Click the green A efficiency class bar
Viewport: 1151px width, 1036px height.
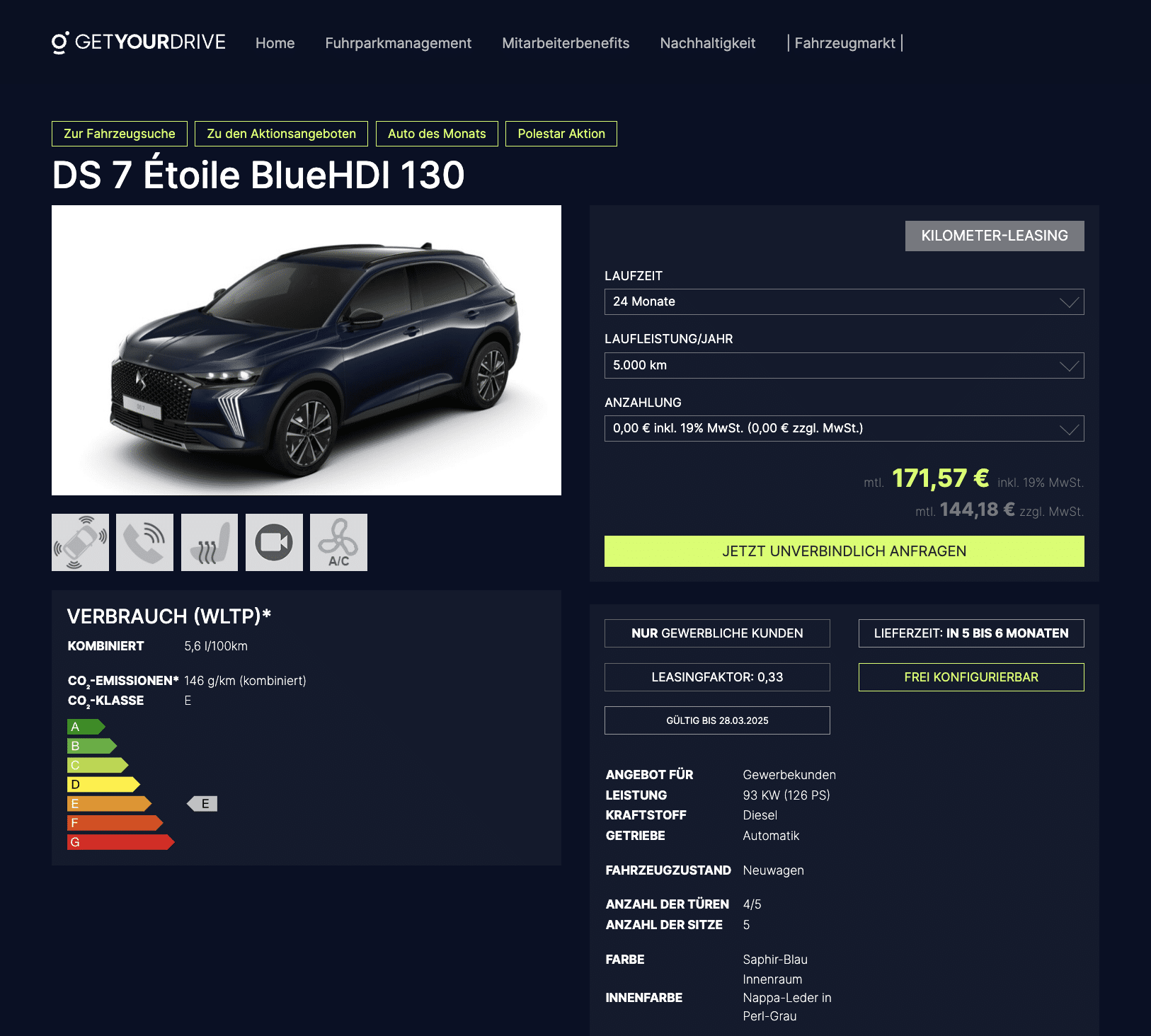coord(86,727)
